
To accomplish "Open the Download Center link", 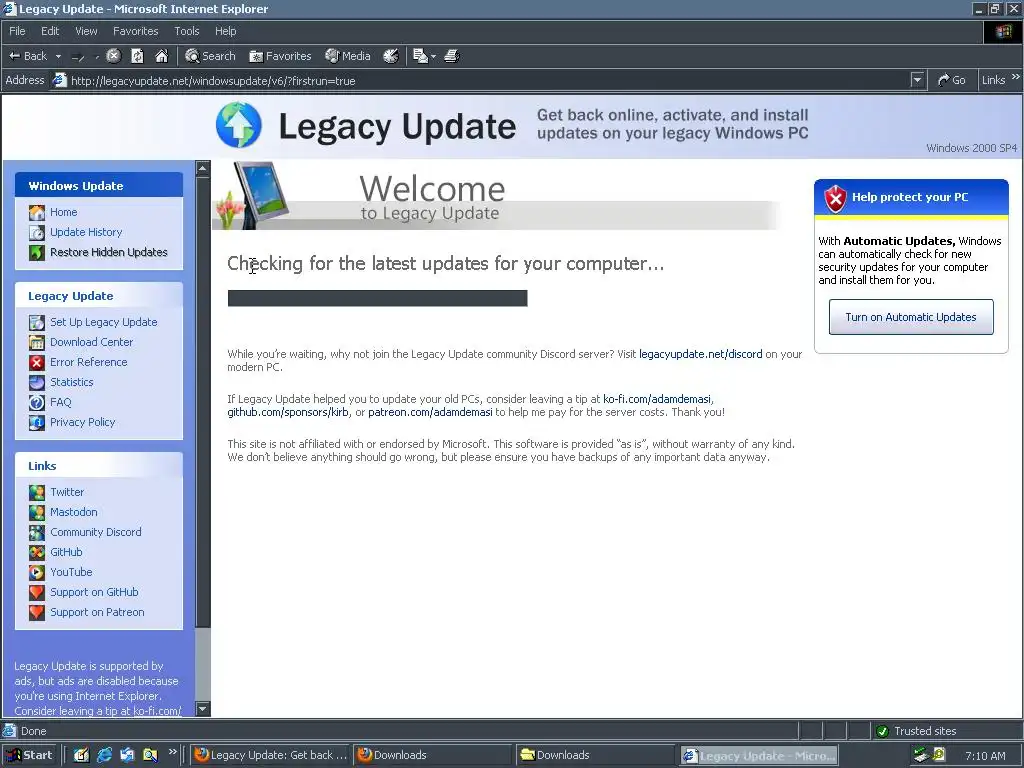I will pyautogui.click(x=91, y=342).
